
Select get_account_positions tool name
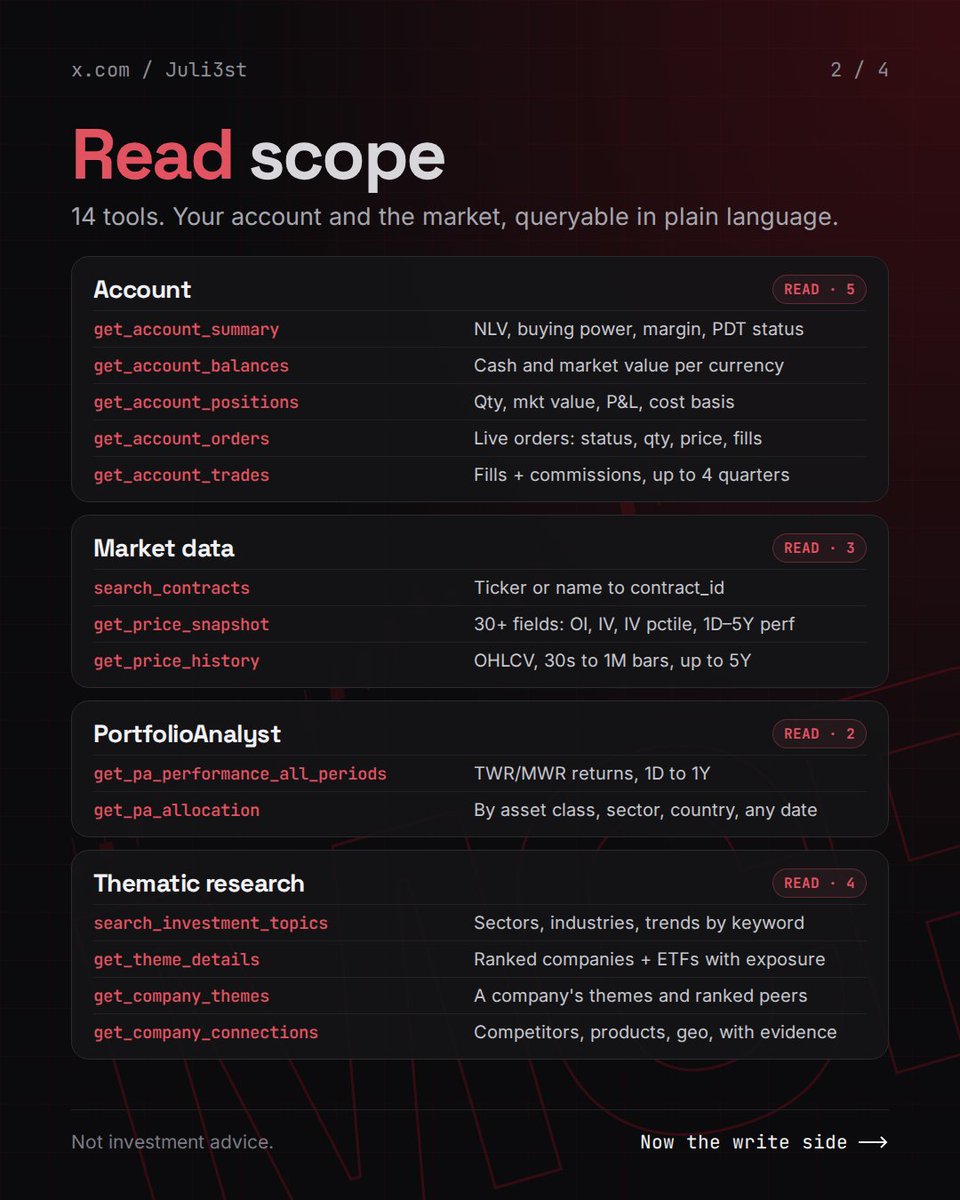(196, 402)
